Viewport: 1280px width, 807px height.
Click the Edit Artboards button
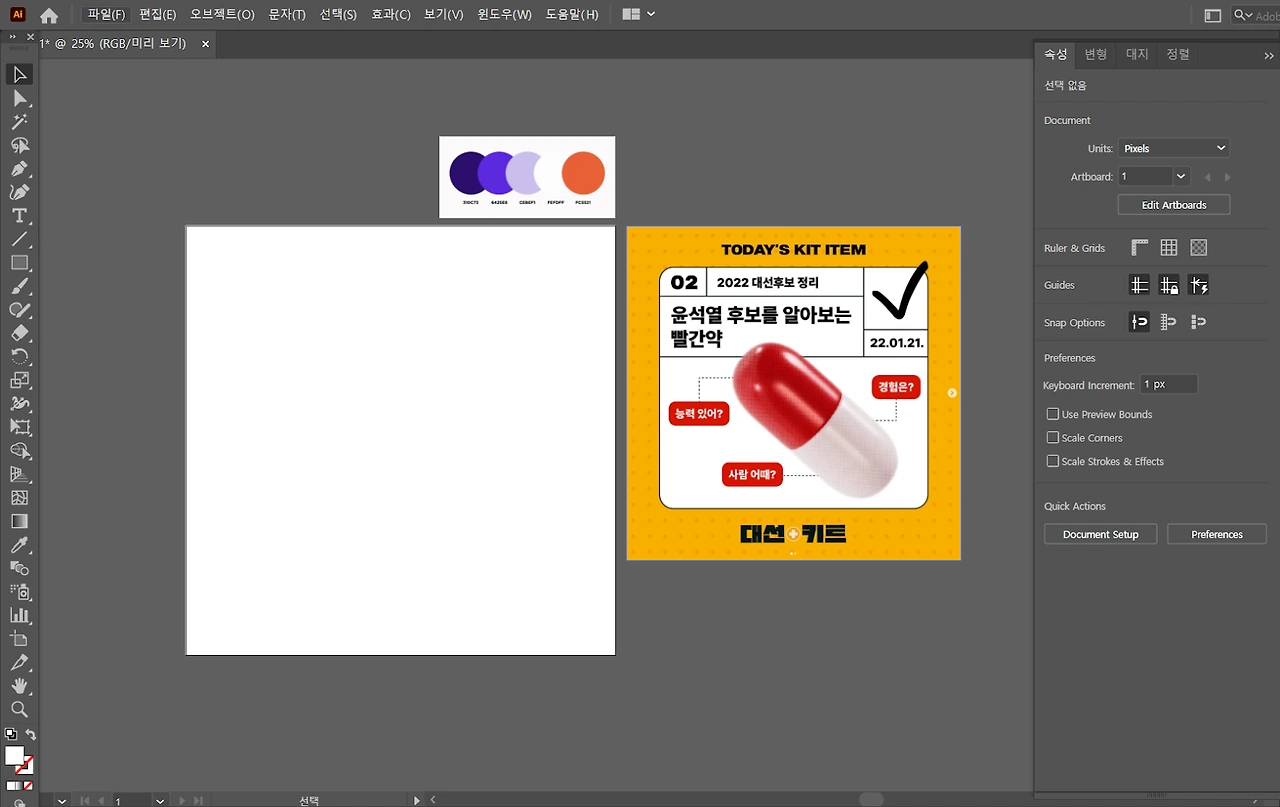click(1174, 205)
